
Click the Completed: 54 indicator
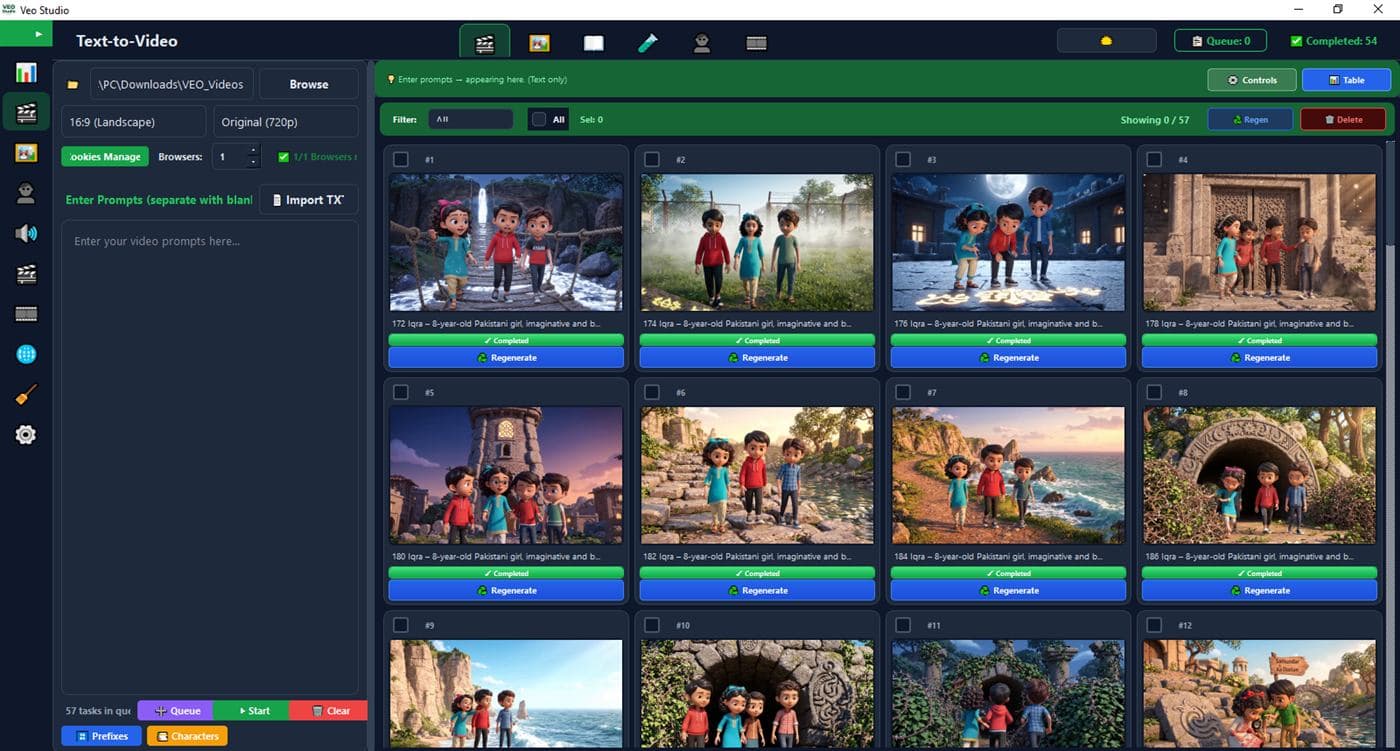click(x=1334, y=41)
